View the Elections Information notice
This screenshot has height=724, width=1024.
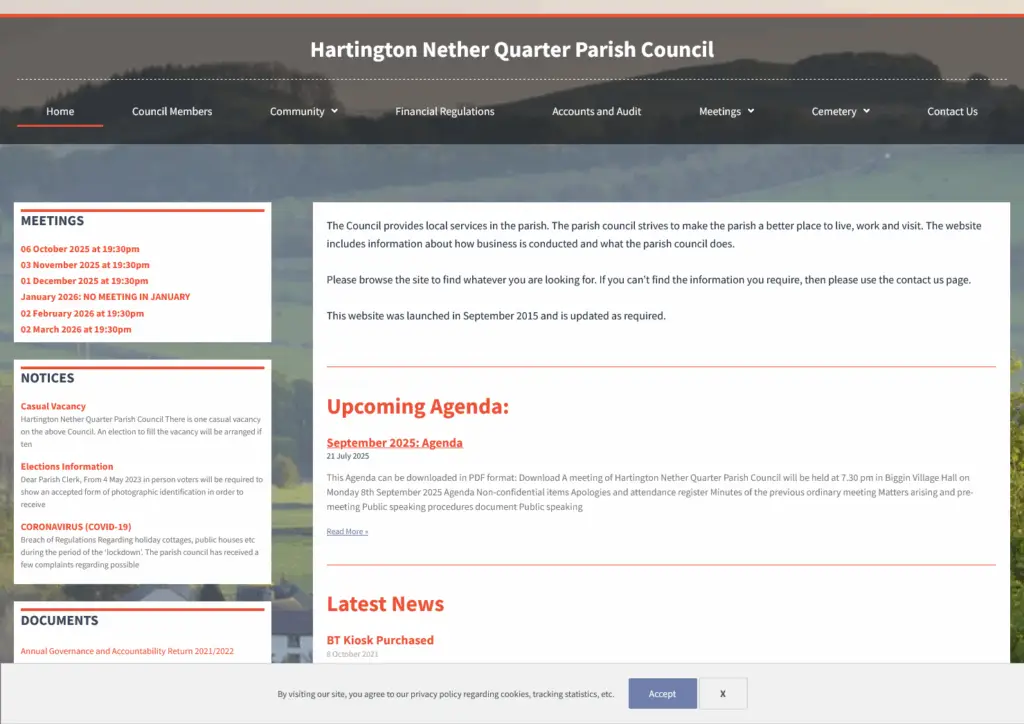(67, 466)
